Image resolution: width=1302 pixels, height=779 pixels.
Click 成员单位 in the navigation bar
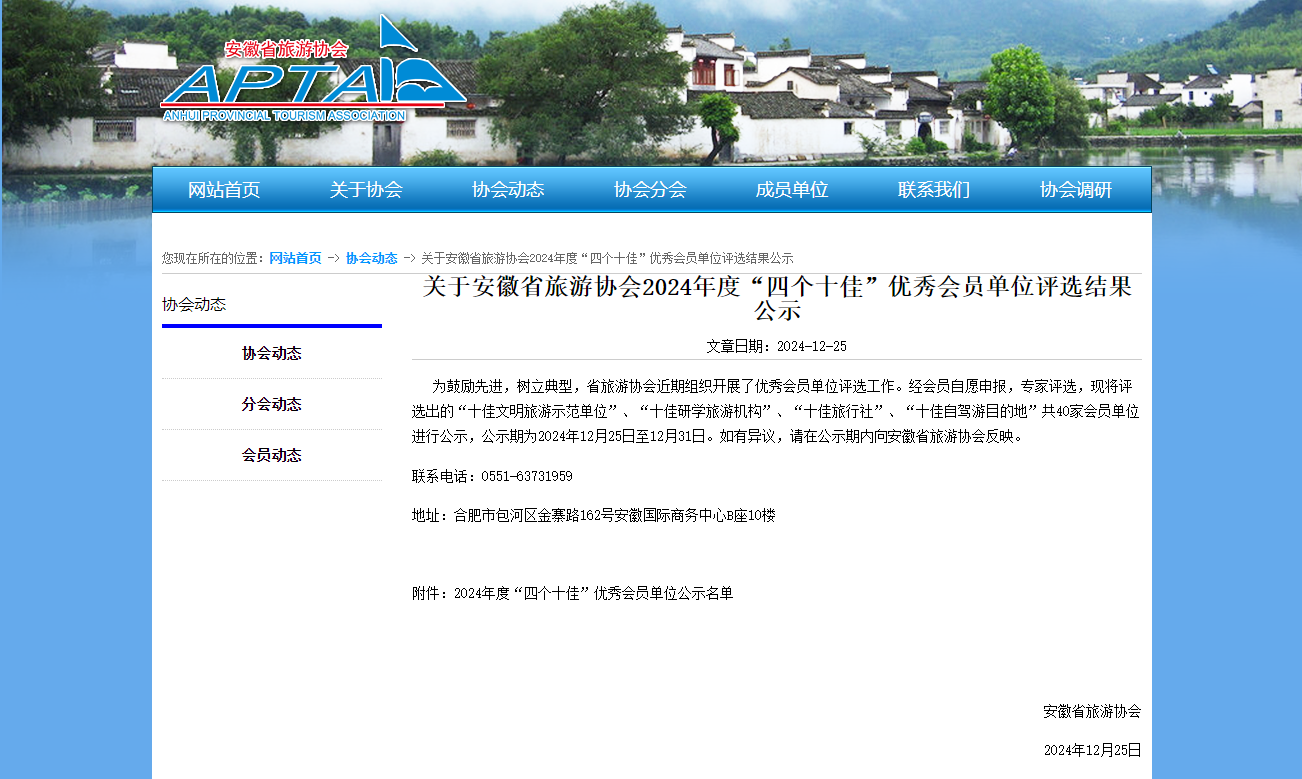click(792, 190)
